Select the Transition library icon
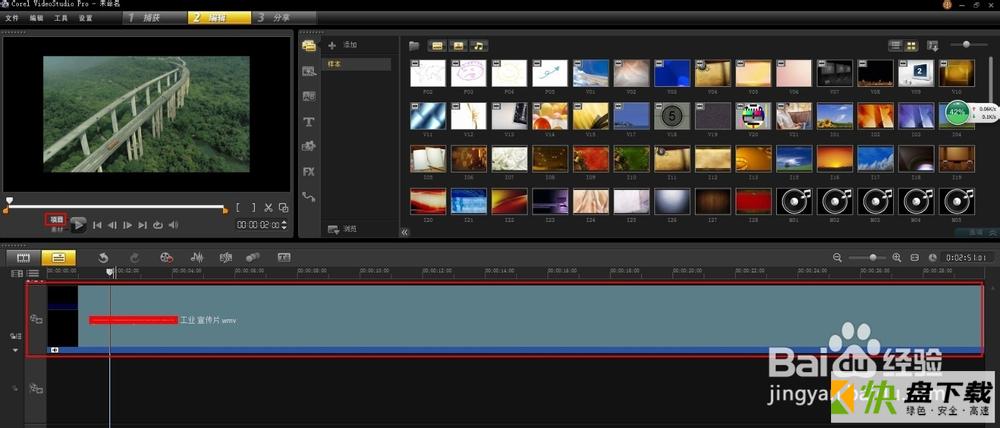 tap(309, 96)
